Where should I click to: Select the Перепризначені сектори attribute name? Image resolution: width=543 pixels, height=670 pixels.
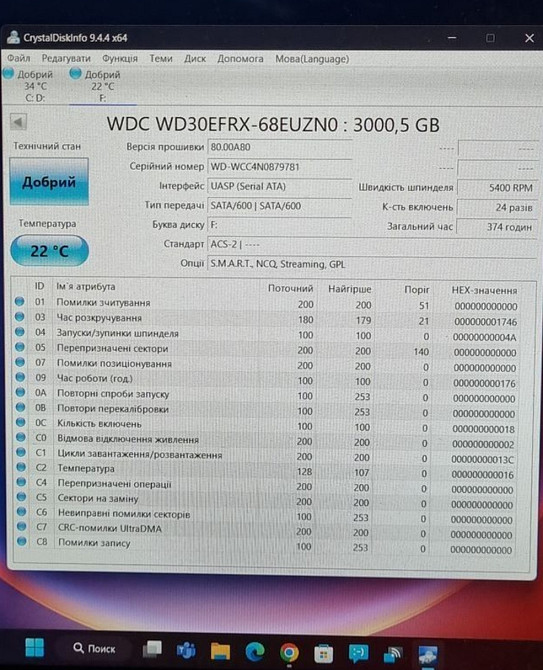113,349
